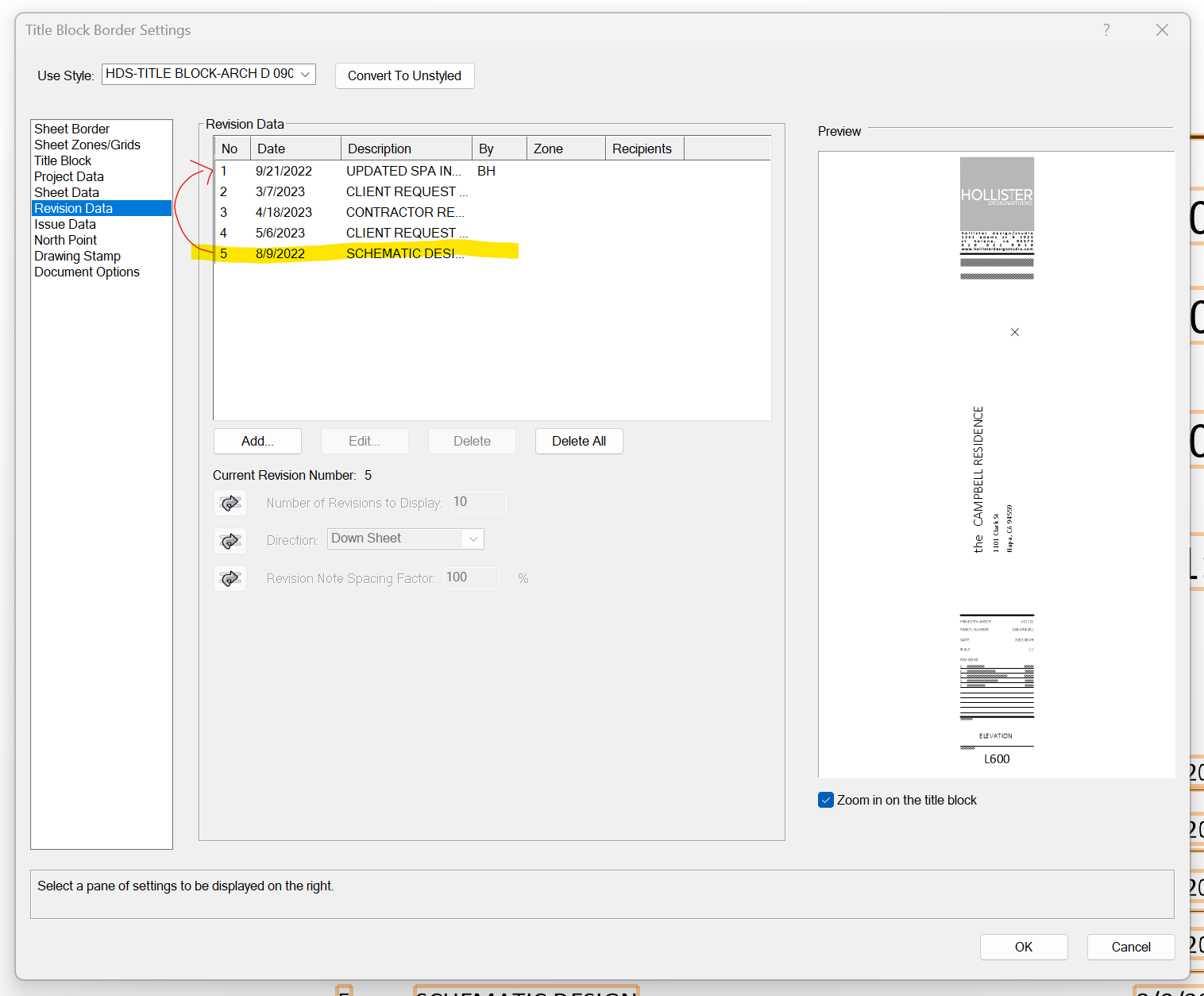Click the Number of Revisions input showing 10
The height and width of the screenshot is (996, 1204).
point(477,502)
